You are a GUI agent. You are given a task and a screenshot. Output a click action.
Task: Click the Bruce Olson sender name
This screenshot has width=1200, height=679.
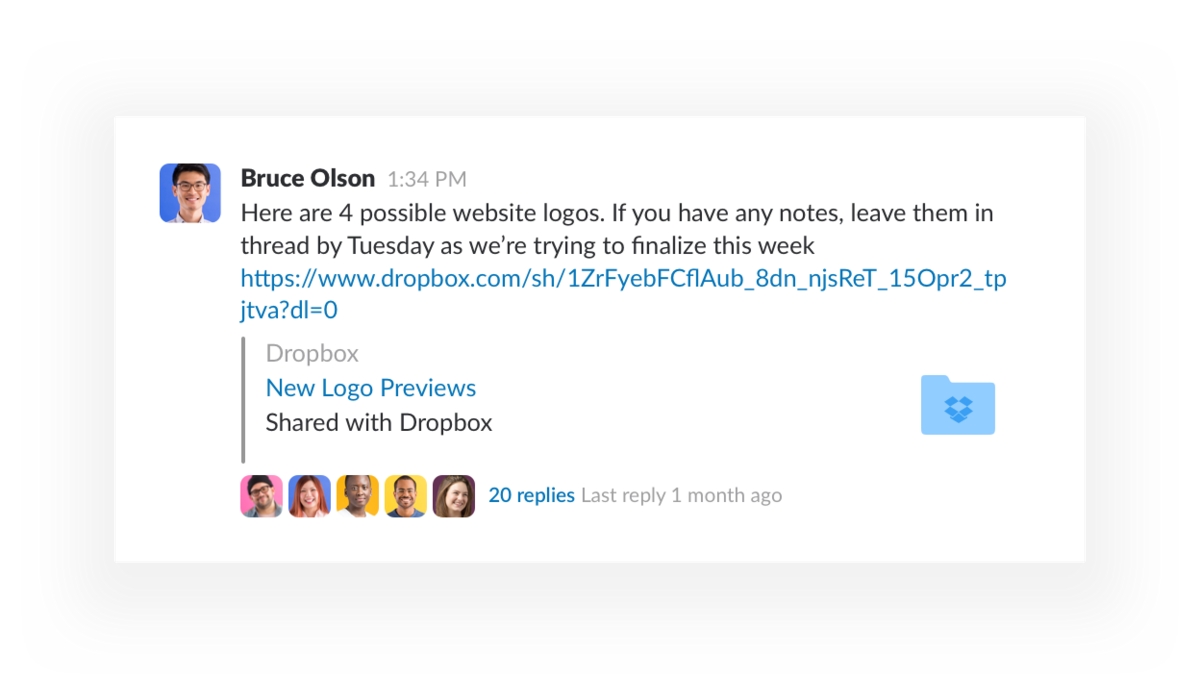[x=308, y=179]
